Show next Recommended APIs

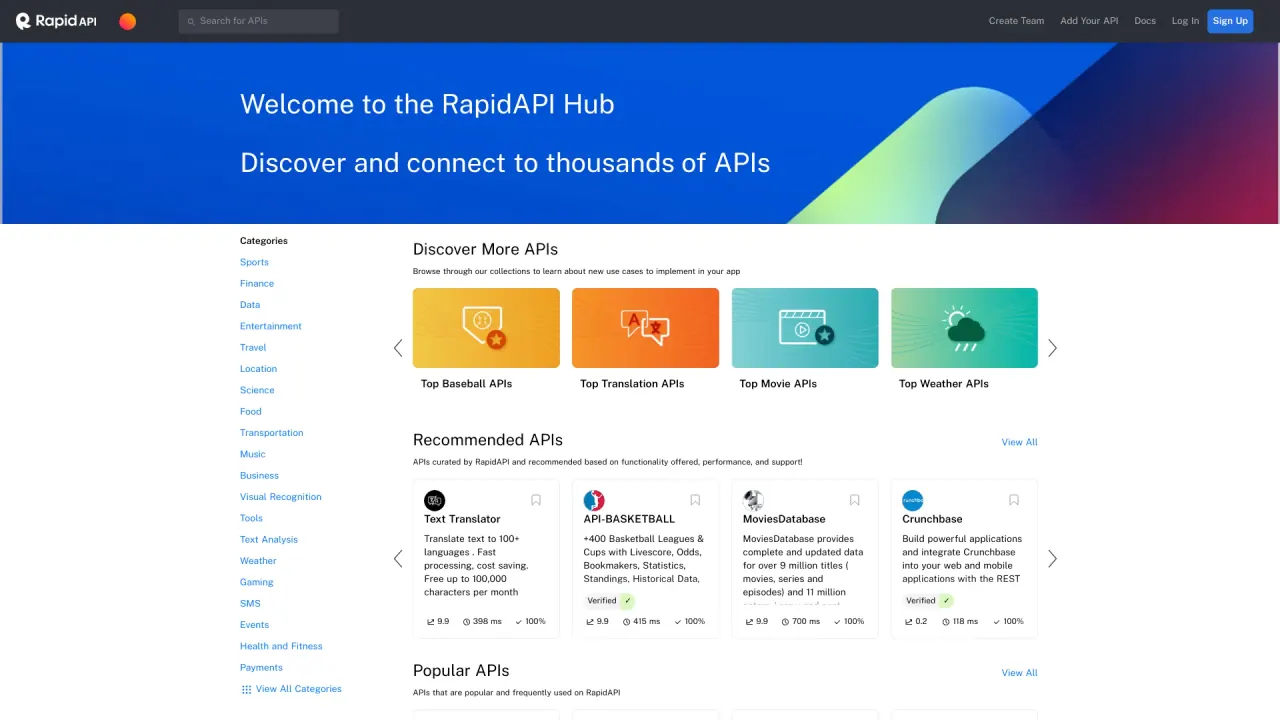(1052, 559)
